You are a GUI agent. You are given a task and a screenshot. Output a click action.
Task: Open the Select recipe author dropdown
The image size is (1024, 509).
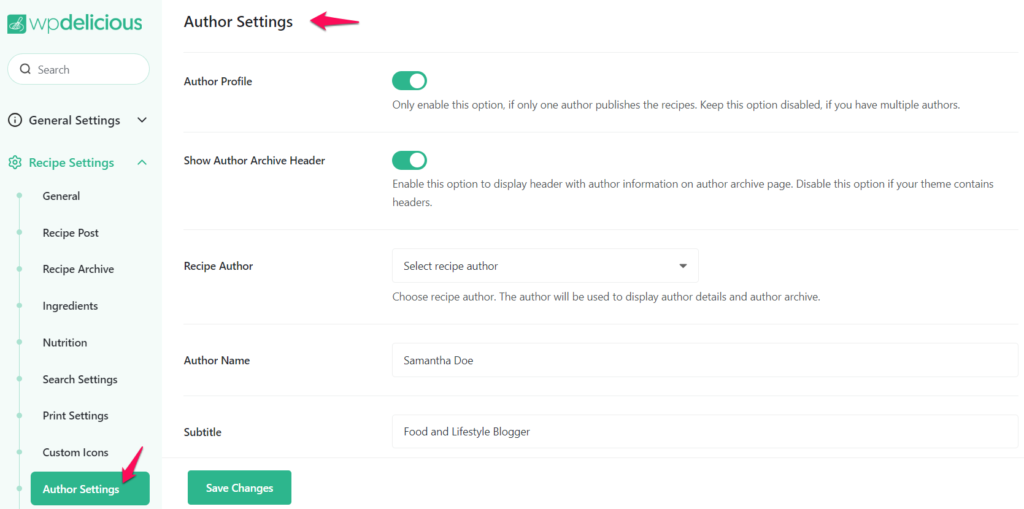(x=545, y=266)
